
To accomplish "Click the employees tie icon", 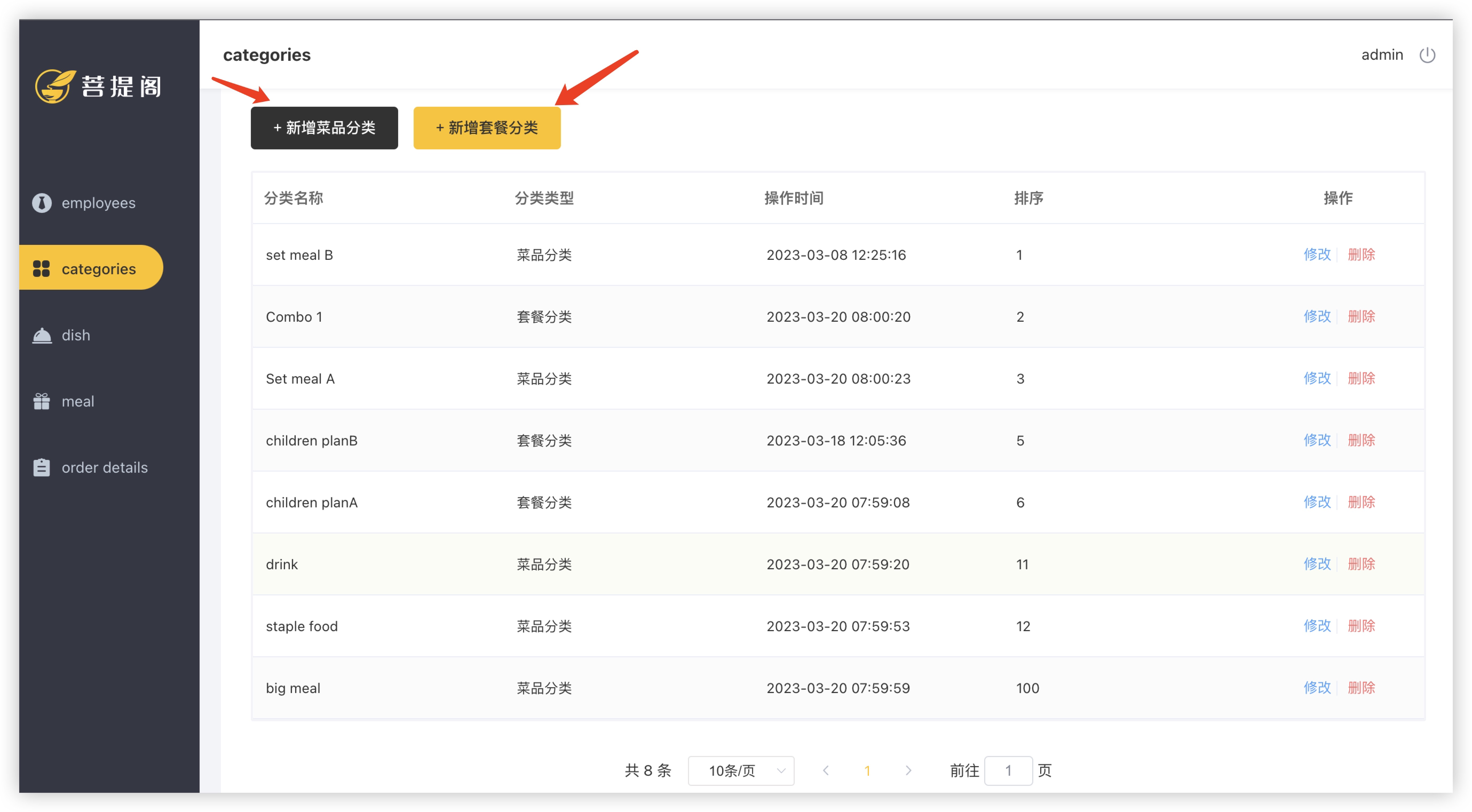I will tap(42, 203).
